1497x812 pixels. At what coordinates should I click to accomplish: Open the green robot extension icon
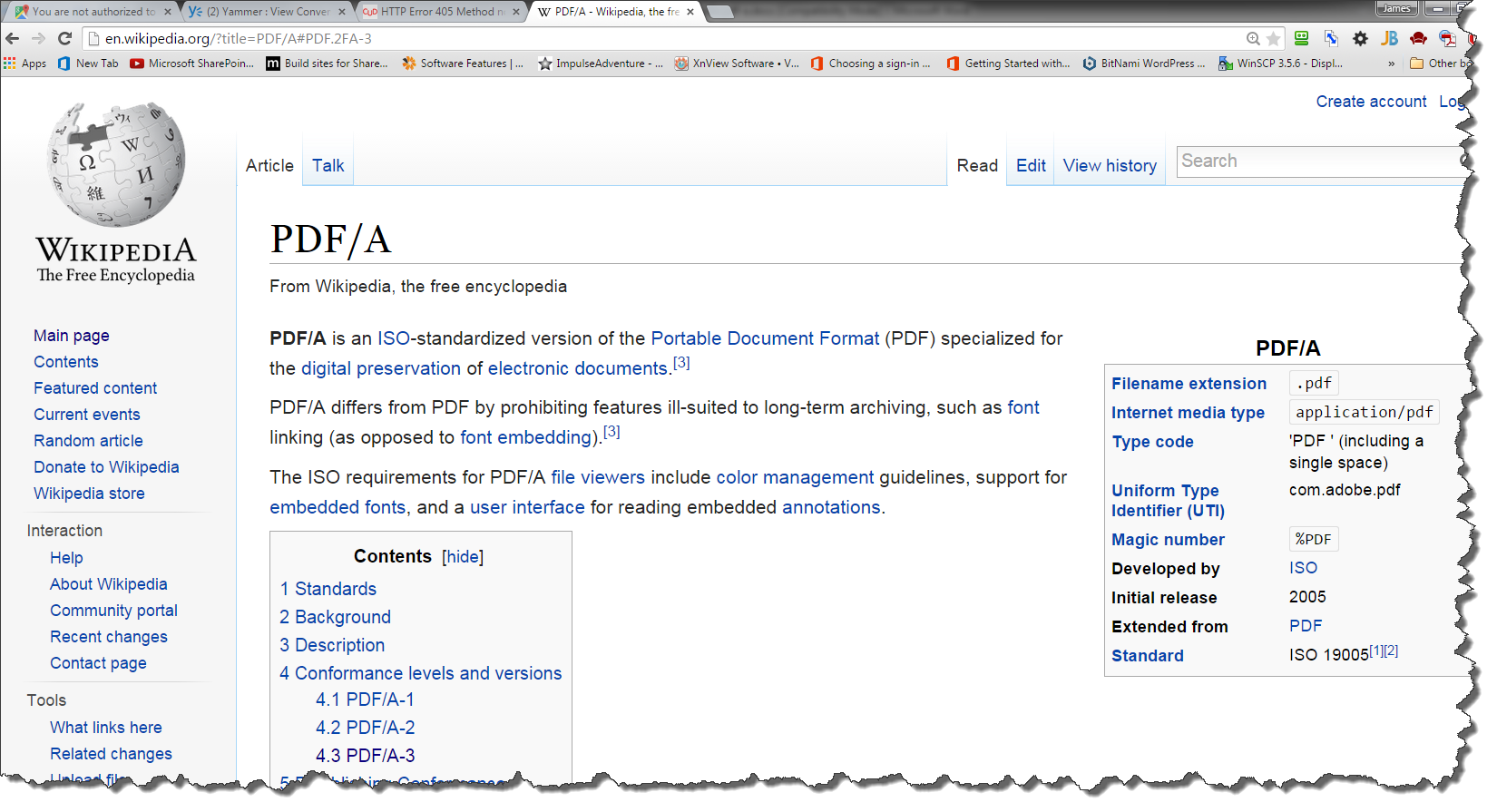tap(1302, 38)
